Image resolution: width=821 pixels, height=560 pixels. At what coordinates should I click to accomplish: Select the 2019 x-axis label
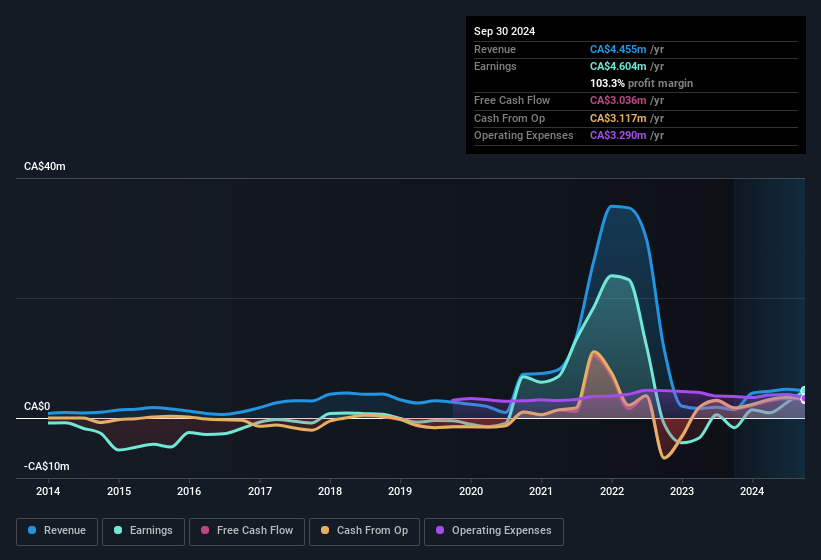[400, 491]
